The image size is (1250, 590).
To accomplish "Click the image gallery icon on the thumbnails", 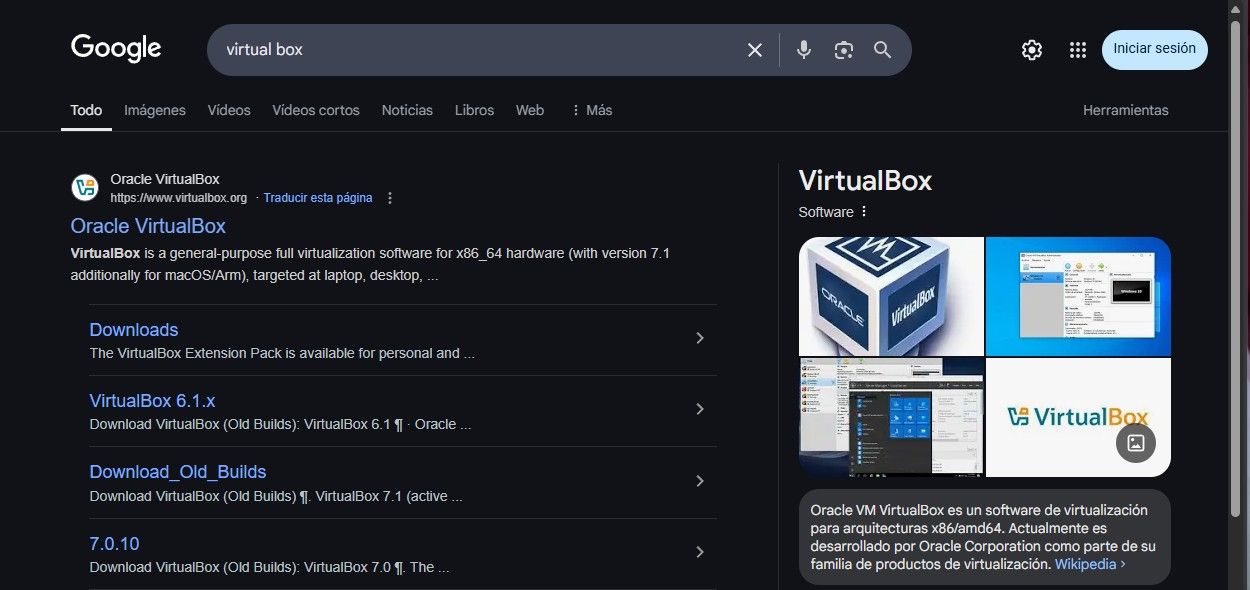I will [1136, 443].
